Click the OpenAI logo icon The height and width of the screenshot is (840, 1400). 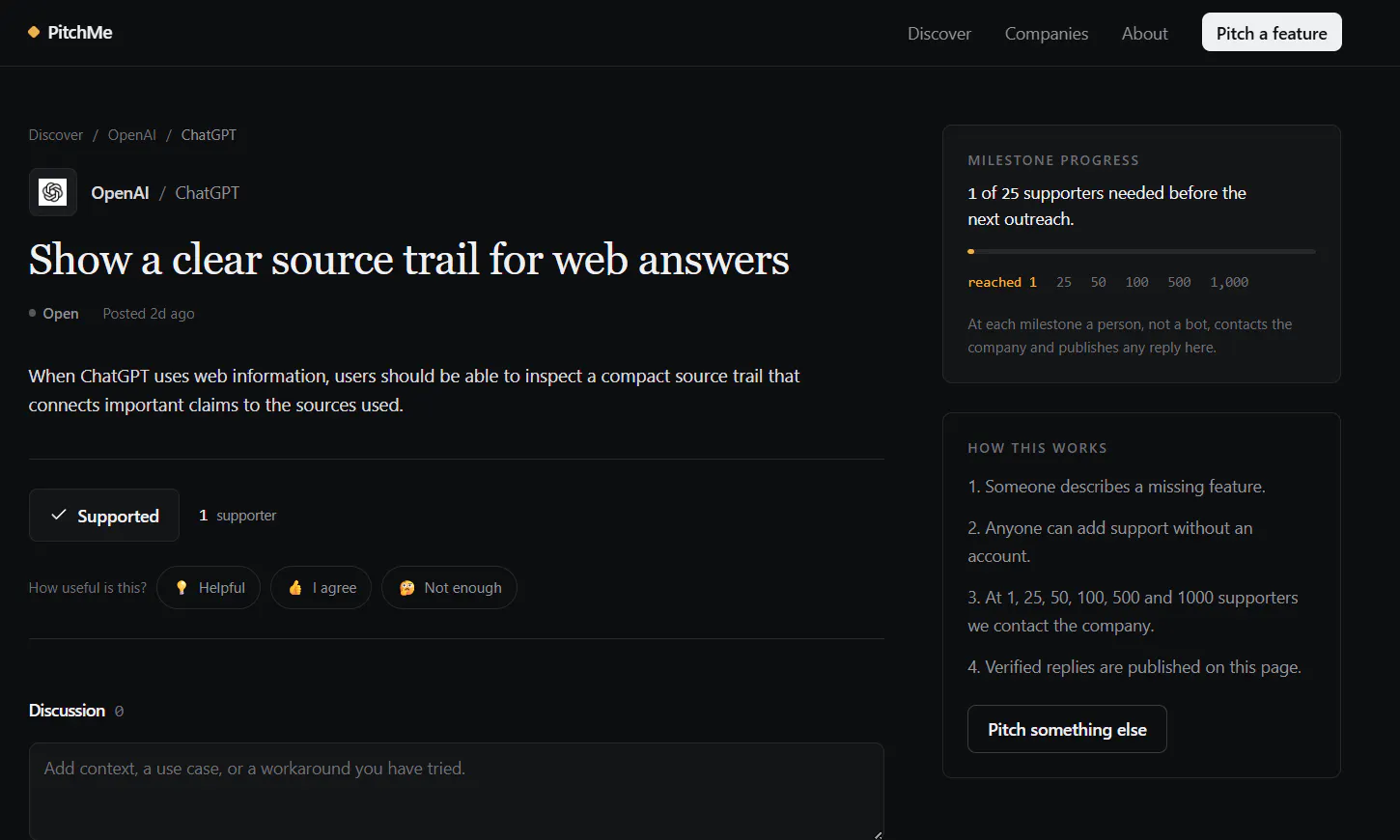(53, 192)
